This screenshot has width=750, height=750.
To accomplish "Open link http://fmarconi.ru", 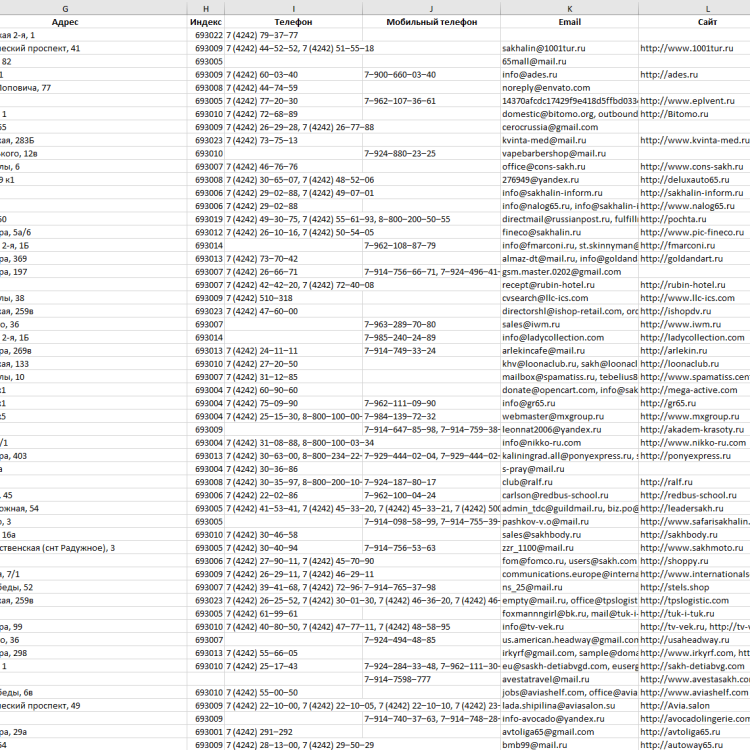I will [x=678, y=246].
